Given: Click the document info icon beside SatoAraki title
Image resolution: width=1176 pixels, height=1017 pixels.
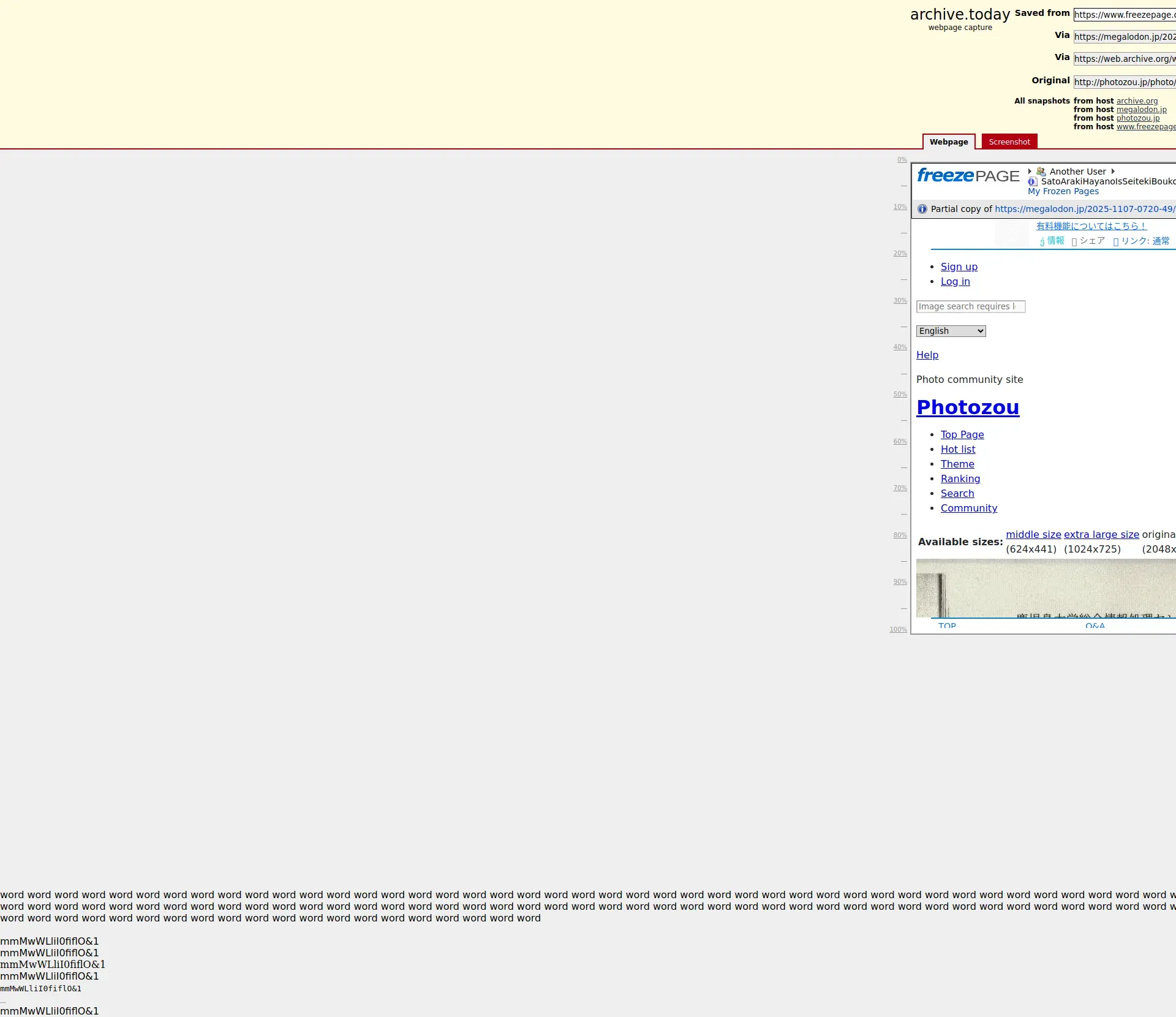Looking at the screenshot, I should (x=1033, y=181).
